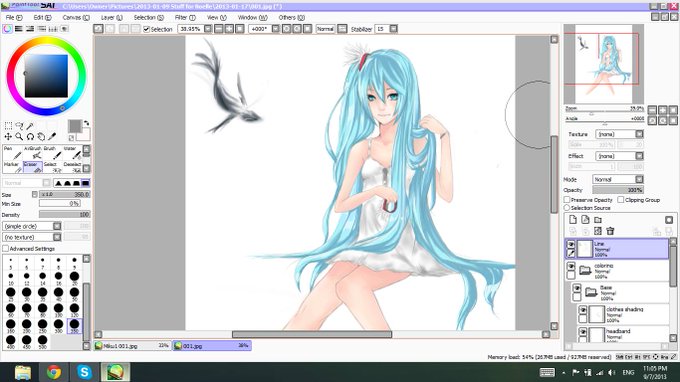Viewport: 680px width, 382px height.
Task: Hide the clothes shading layer
Action: (x=583, y=310)
